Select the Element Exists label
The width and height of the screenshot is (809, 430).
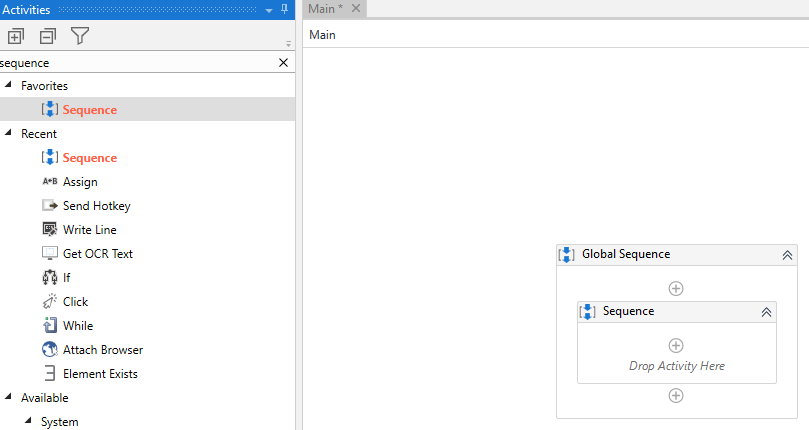point(100,374)
